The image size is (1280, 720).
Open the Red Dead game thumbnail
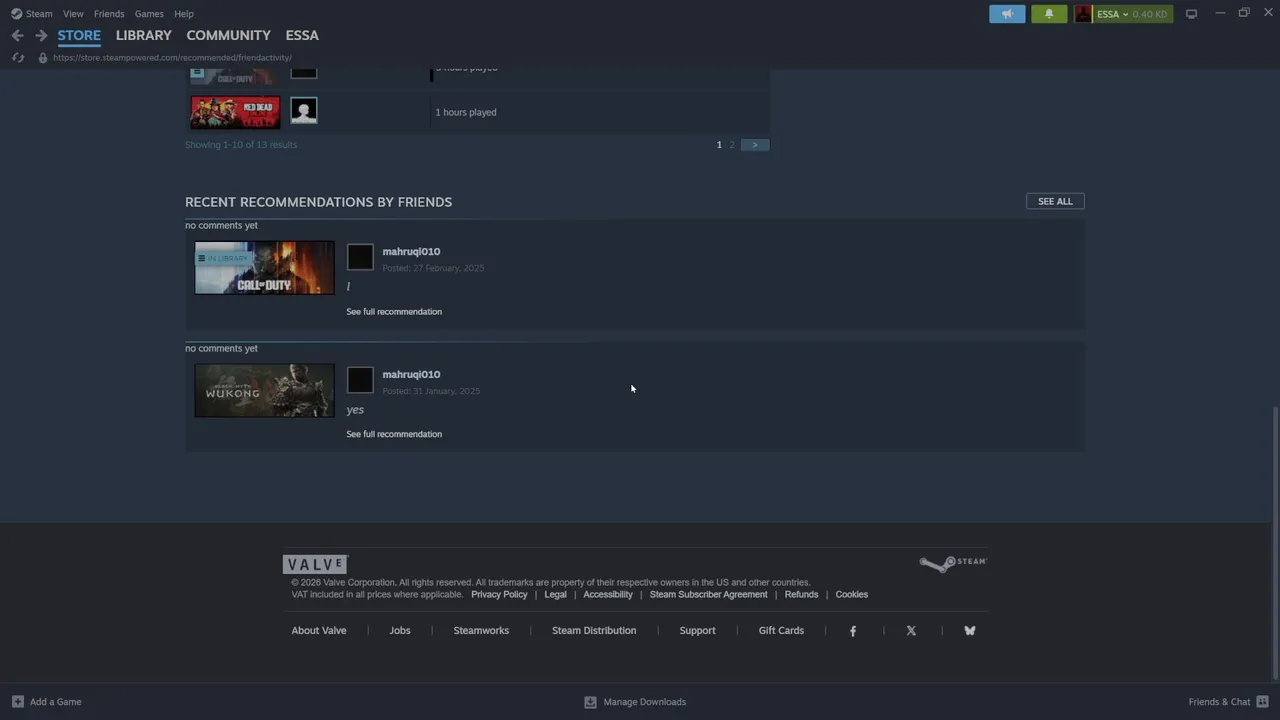point(235,112)
